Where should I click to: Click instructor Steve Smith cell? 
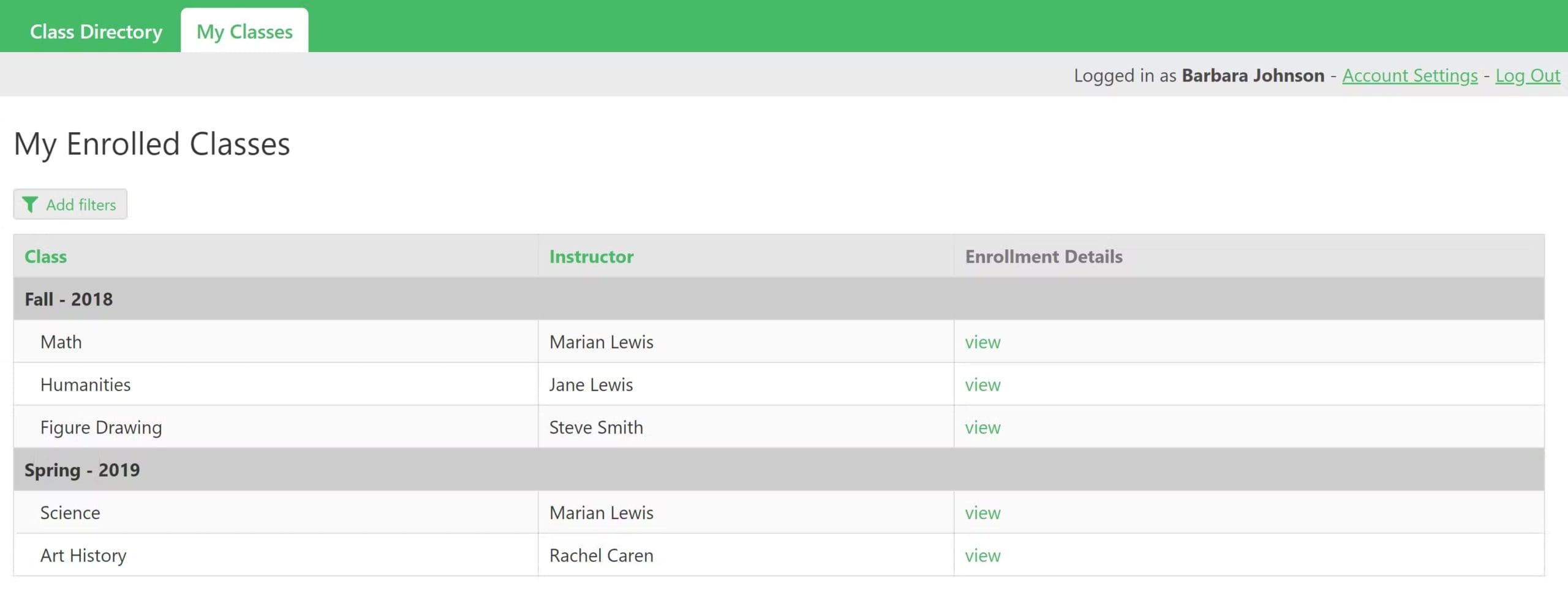pyautogui.click(x=596, y=427)
